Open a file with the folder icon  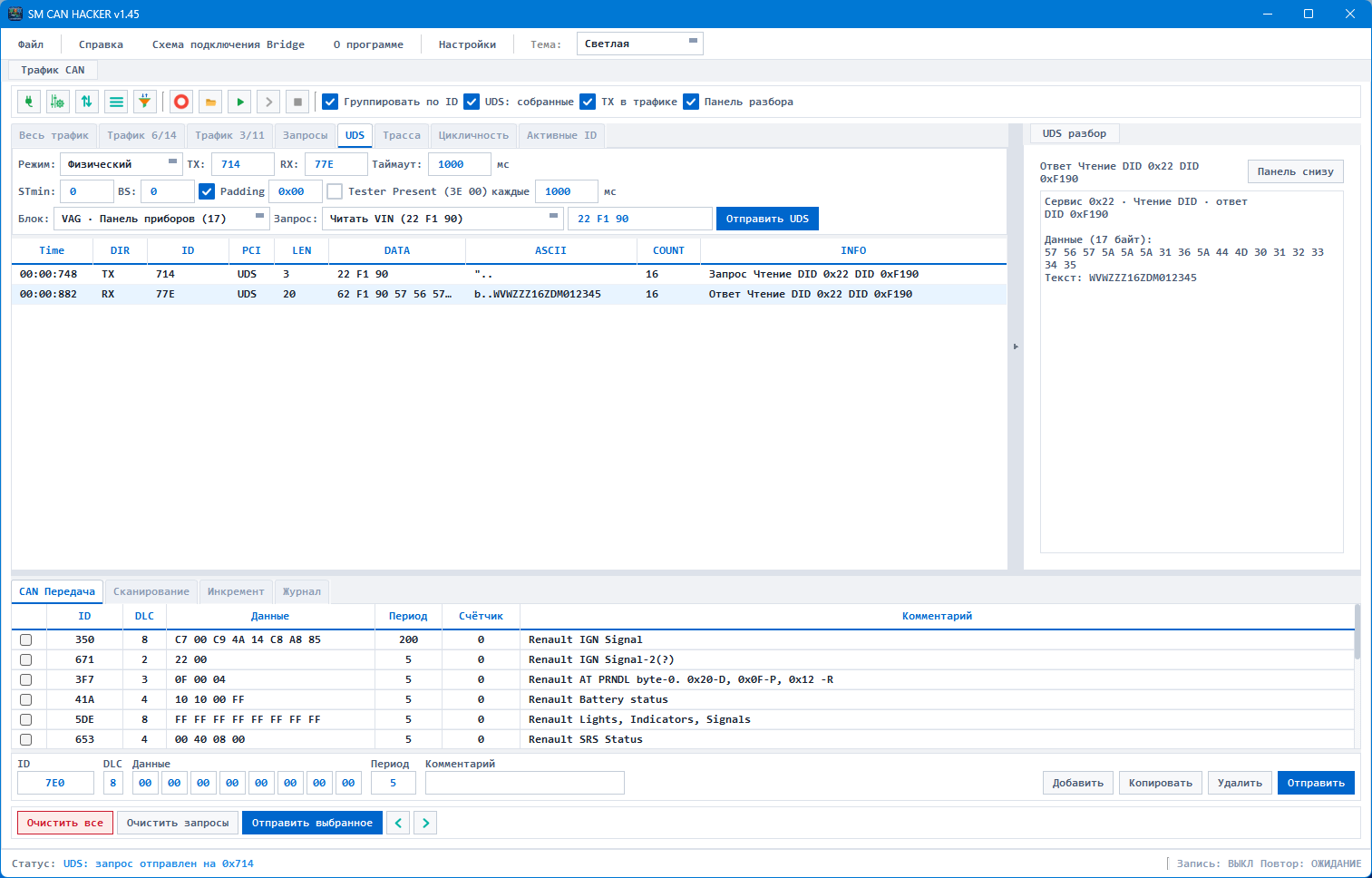(x=210, y=102)
